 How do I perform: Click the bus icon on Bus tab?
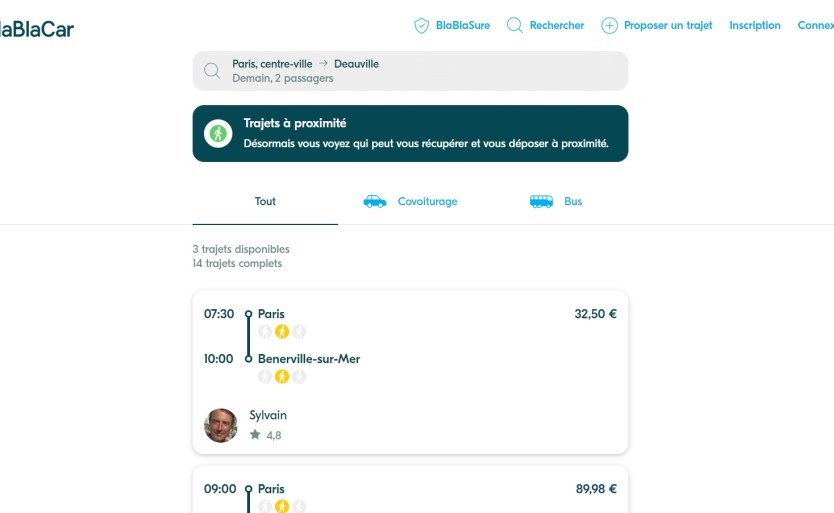pyautogui.click(x=541, y=201)
